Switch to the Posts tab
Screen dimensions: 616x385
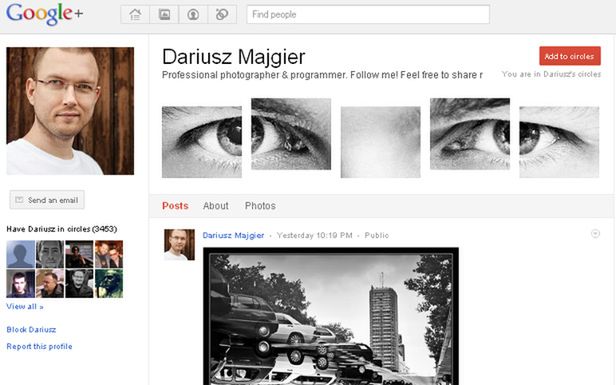(175, 206)
